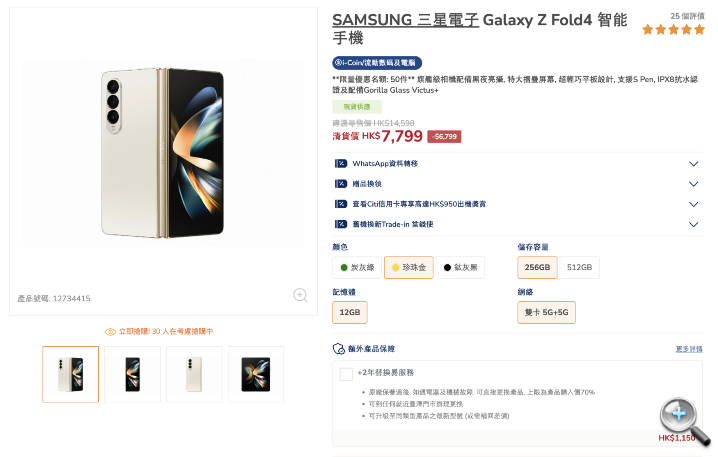Pick the 炭灰綠 green color swatch
This screenshot has width=718, height=457.
(355, 267)
